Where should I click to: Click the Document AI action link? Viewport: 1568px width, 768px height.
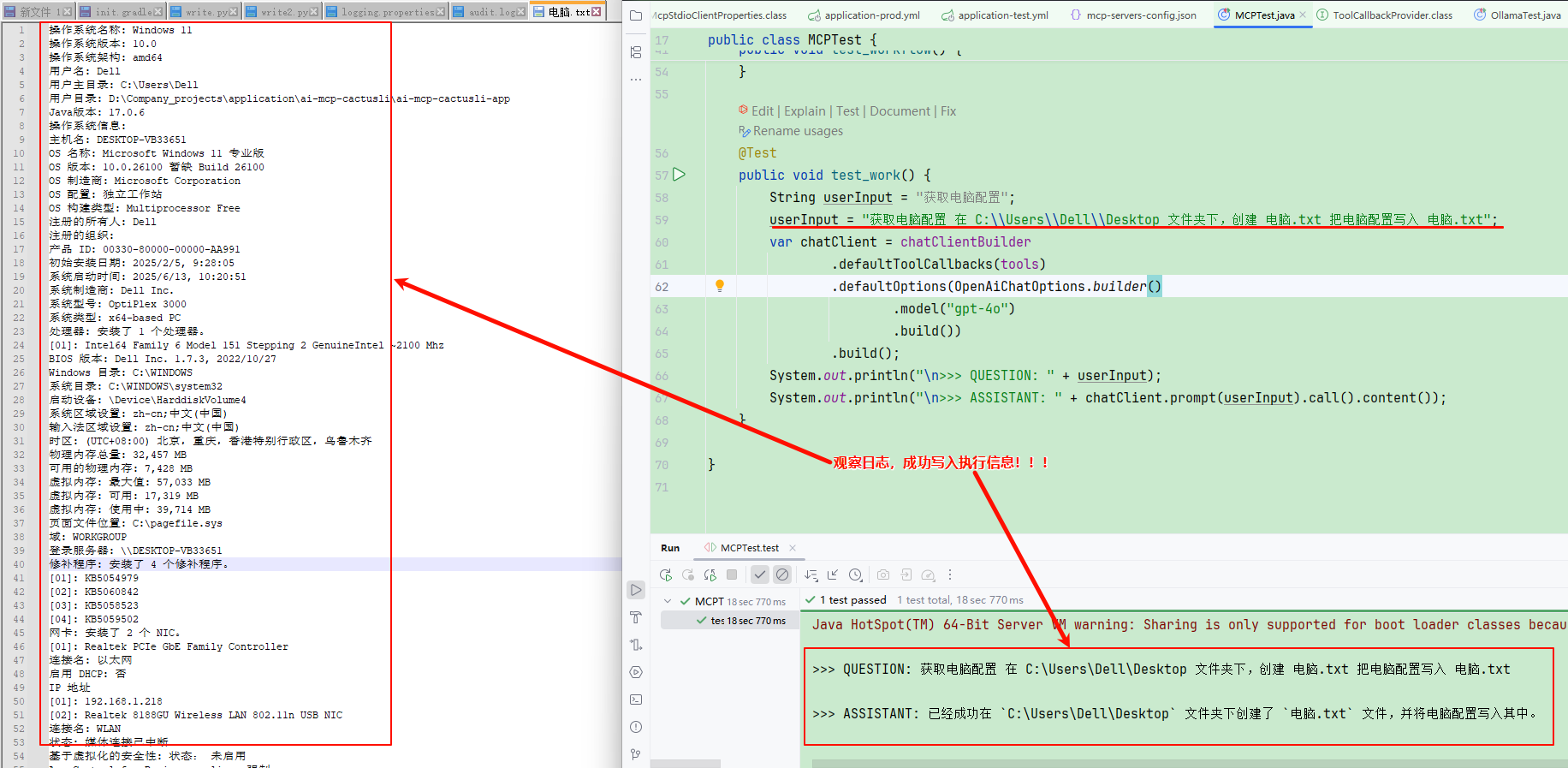point(900,111)
